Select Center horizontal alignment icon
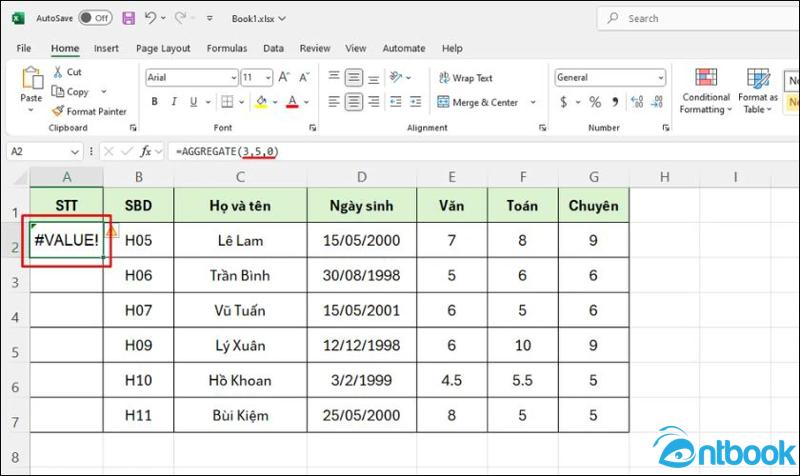This screenshot has width=800, height=476. point(354,102)
